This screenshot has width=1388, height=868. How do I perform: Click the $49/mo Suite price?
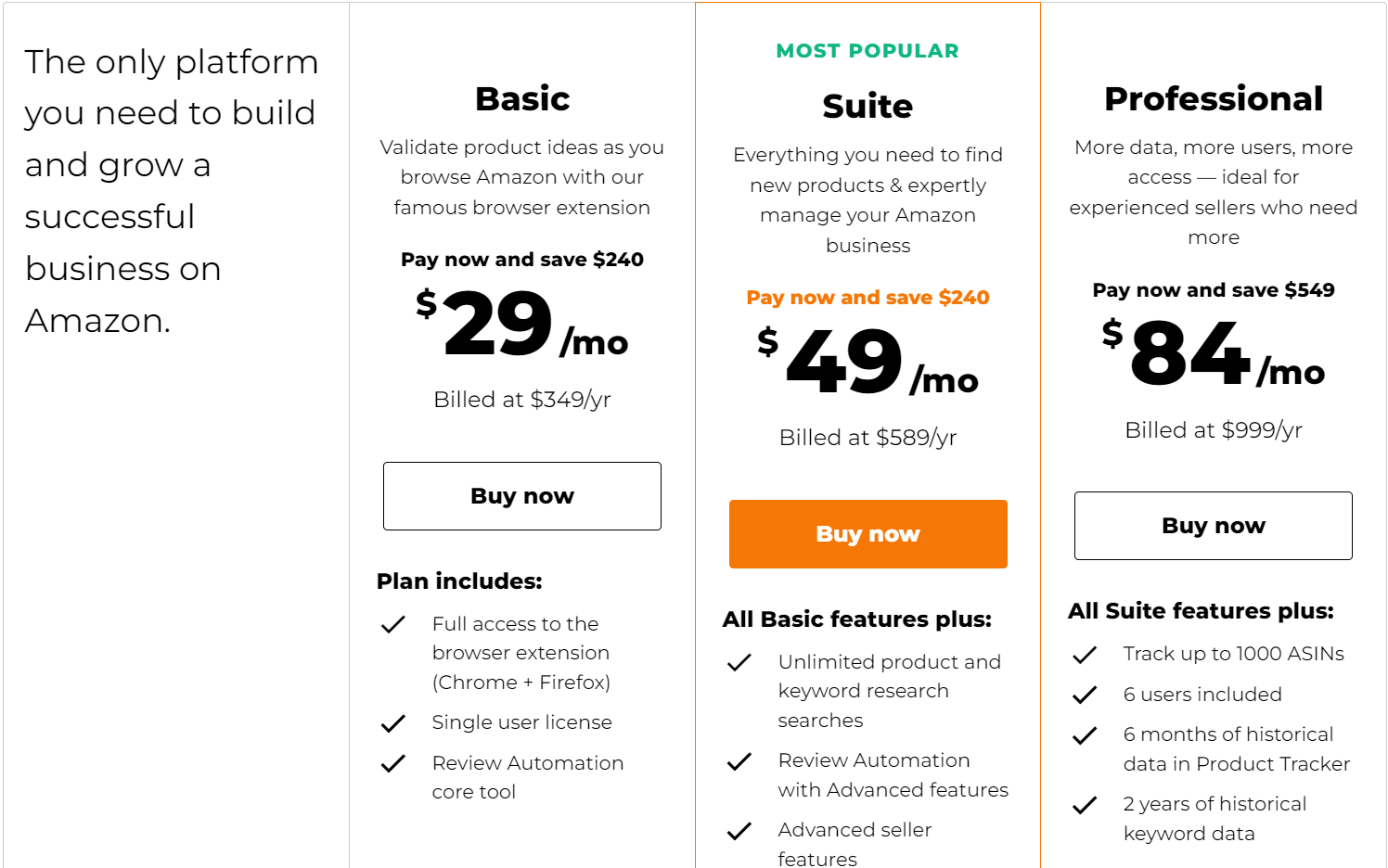tap(867, 364)
